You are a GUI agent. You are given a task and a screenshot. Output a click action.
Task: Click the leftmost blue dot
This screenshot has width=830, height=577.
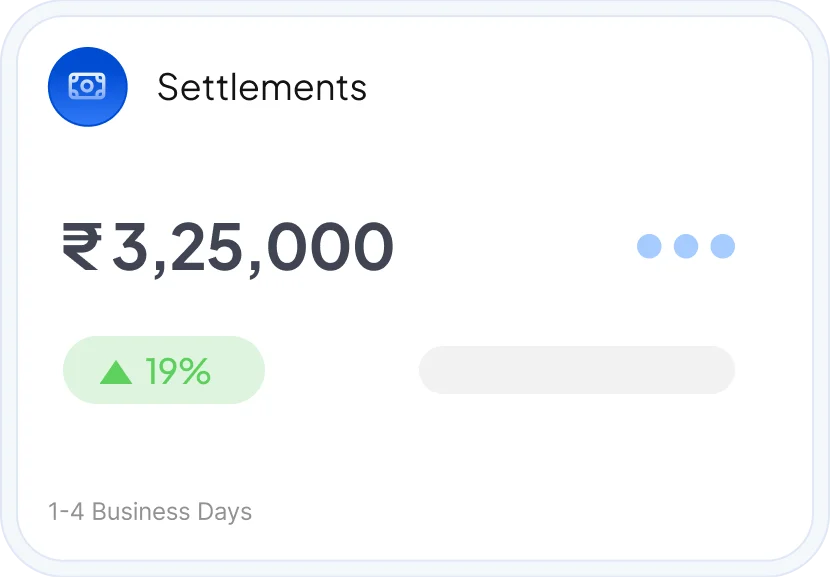click(649, 246)
